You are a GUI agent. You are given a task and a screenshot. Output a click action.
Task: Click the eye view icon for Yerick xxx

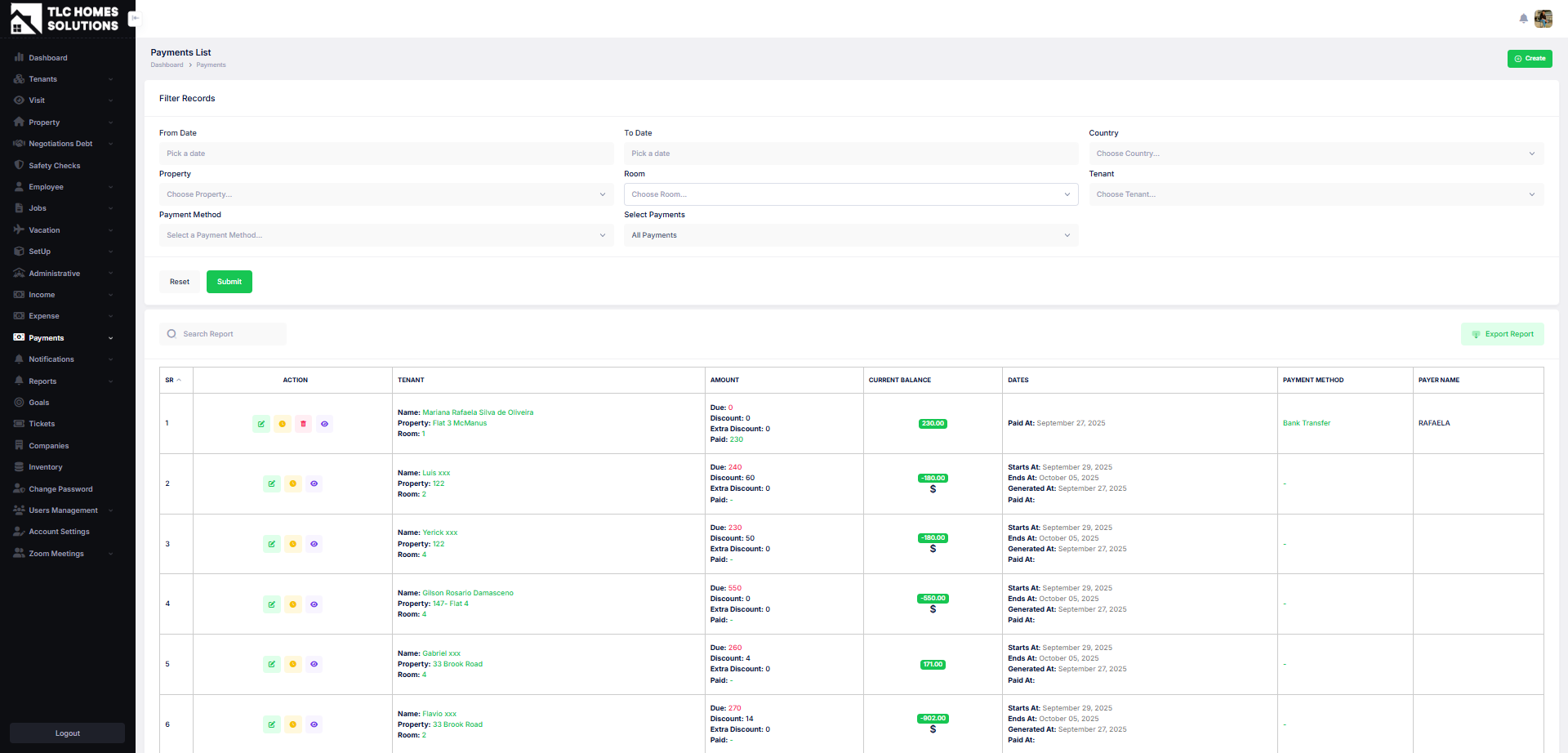coord(314,544)
